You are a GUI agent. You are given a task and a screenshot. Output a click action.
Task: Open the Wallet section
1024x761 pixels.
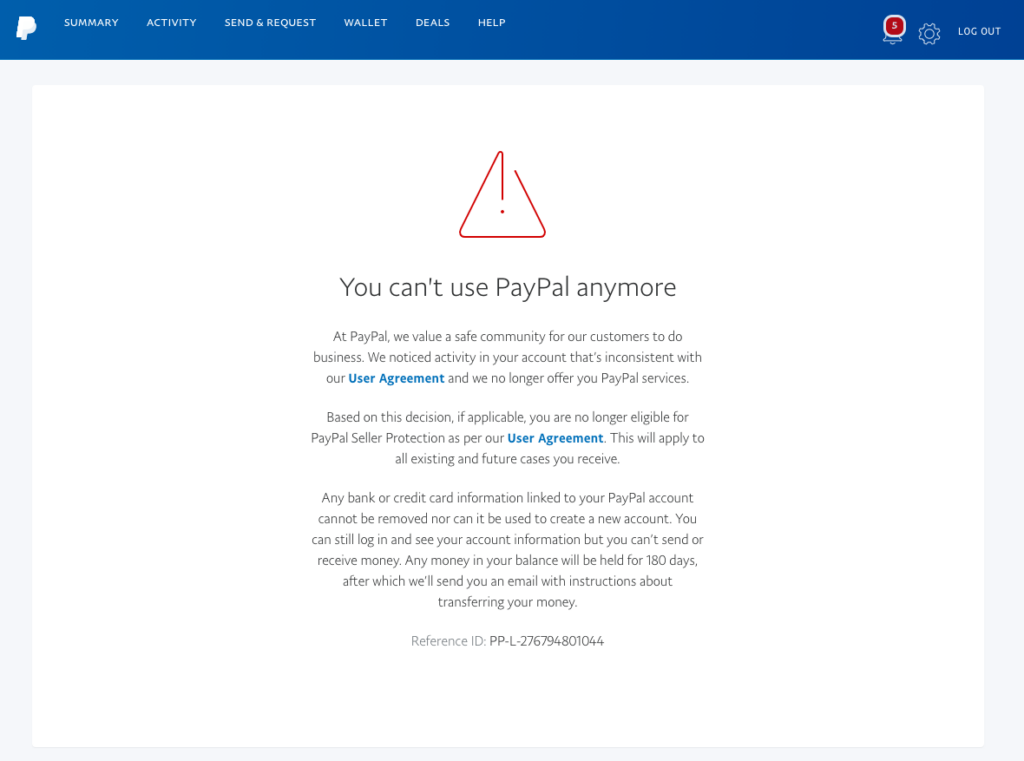(366, 23)
